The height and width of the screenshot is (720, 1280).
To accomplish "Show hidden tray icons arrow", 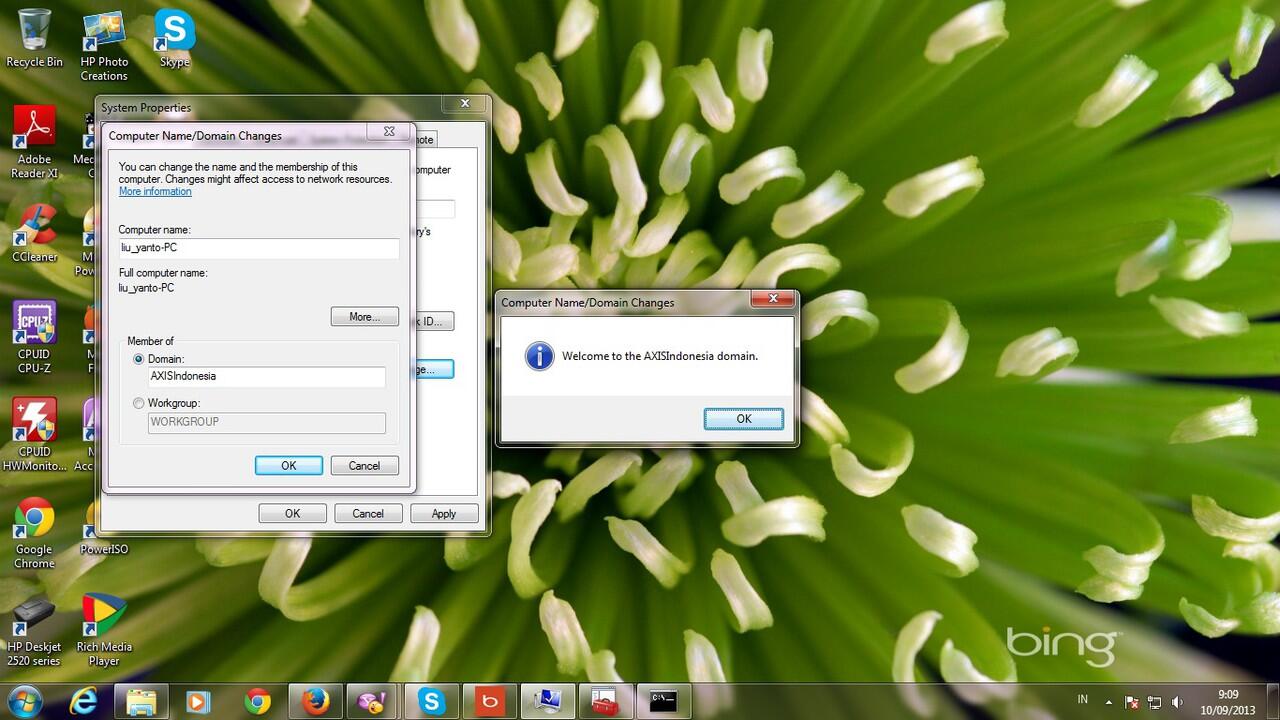I will click(1109, 702).
